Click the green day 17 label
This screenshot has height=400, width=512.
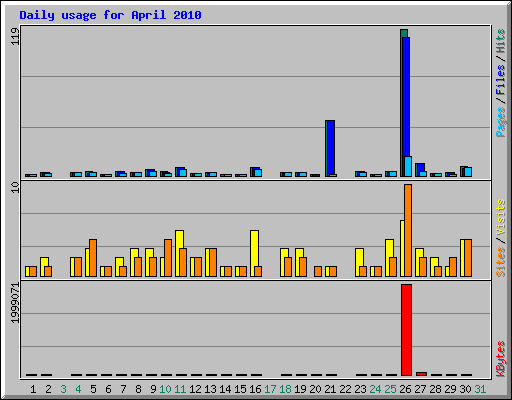pos(270,389)
